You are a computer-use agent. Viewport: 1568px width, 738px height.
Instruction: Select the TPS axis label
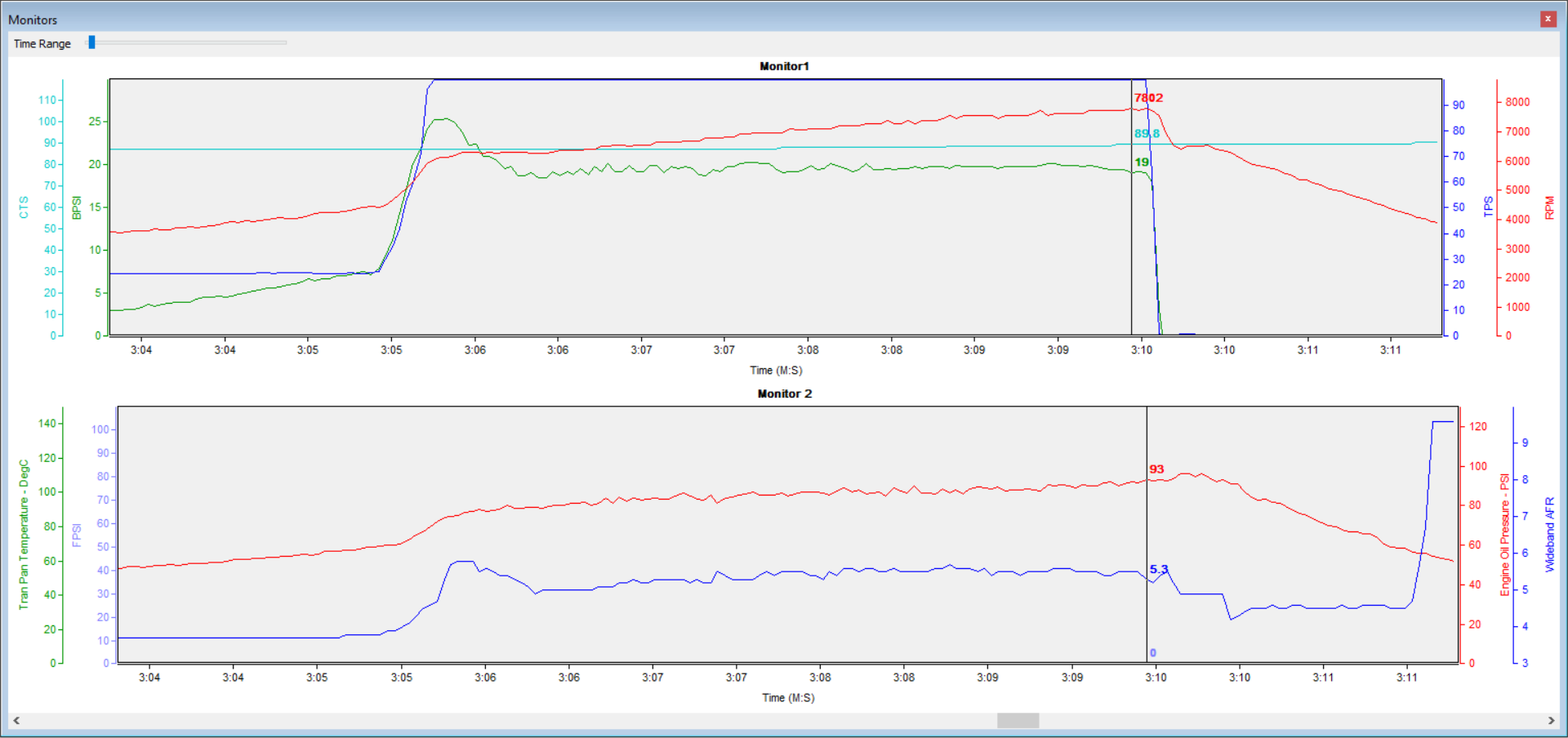(1488, 207)
